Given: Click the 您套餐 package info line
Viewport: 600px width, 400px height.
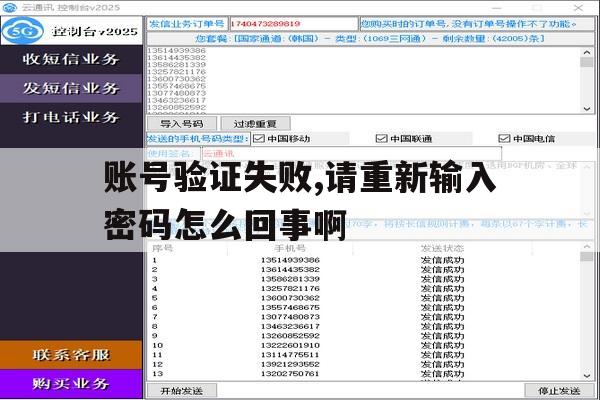Looking at the screenshot, I should point(370,39).
